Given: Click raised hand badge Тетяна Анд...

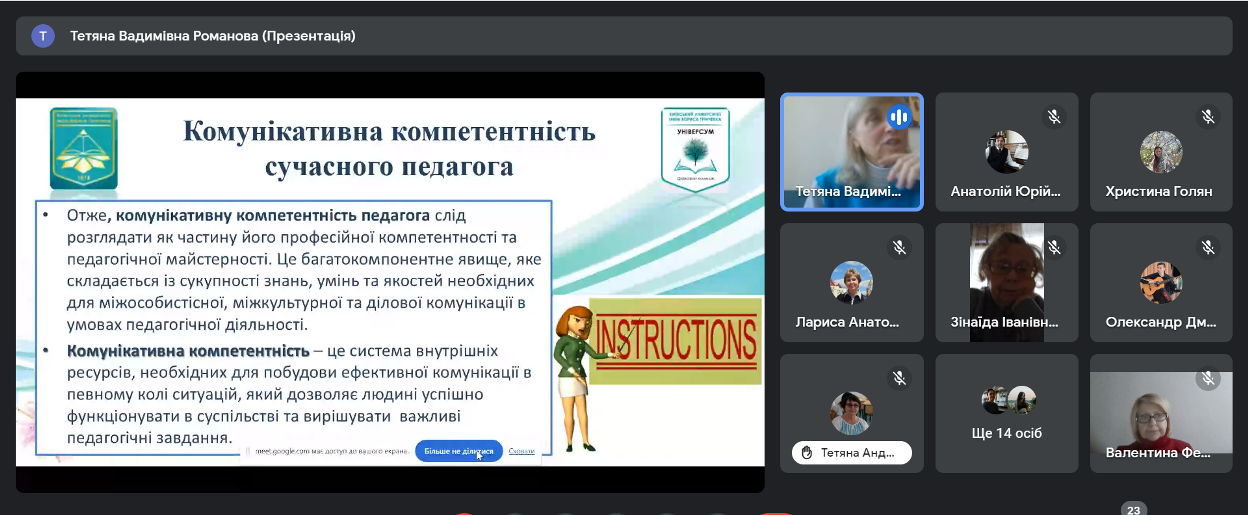Looking at the screenshot, I should click(851, 453).
